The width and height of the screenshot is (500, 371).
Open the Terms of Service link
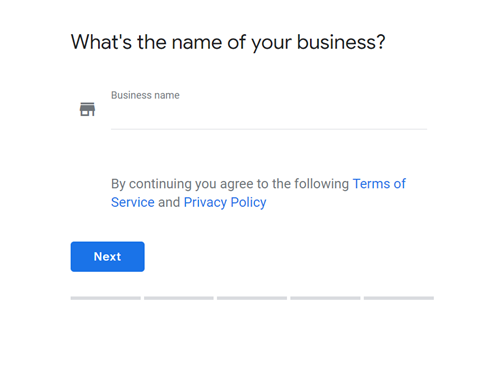coord(379,184)
